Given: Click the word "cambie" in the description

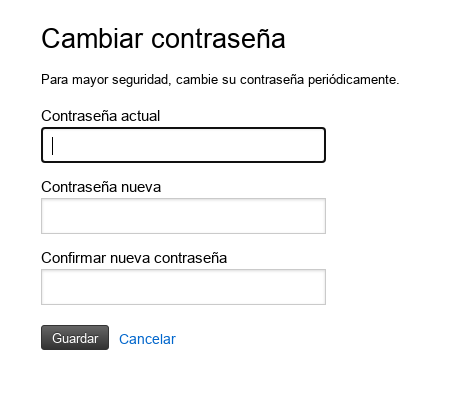Looking at the screenshot, I should [x=197, y=80].
